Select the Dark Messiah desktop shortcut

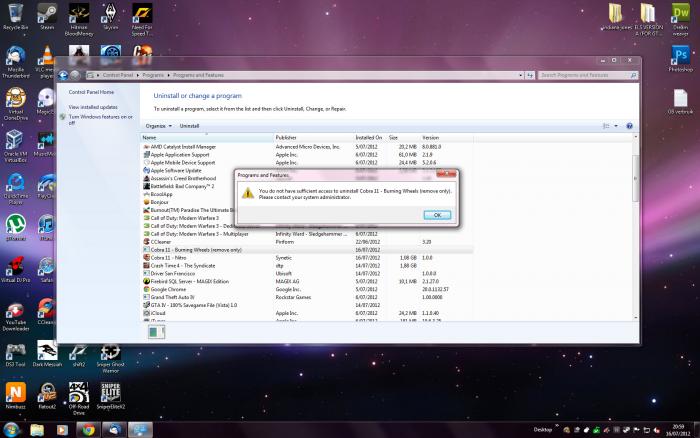pyautogui.click(x=47, y=354)
